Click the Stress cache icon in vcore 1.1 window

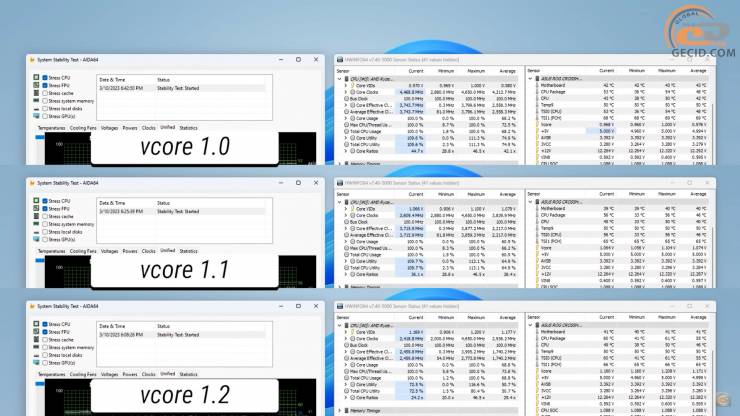(x=36, y=216)
